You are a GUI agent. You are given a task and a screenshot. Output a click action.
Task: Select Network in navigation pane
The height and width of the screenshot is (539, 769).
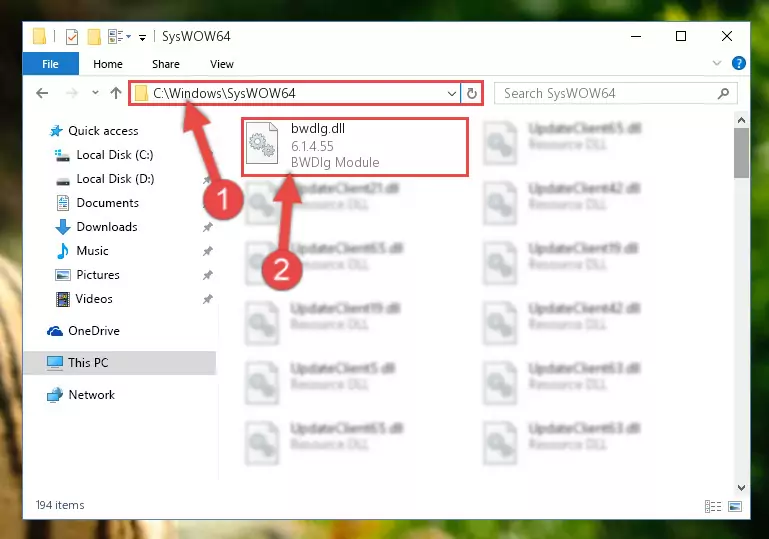click(x=91, y=395)
